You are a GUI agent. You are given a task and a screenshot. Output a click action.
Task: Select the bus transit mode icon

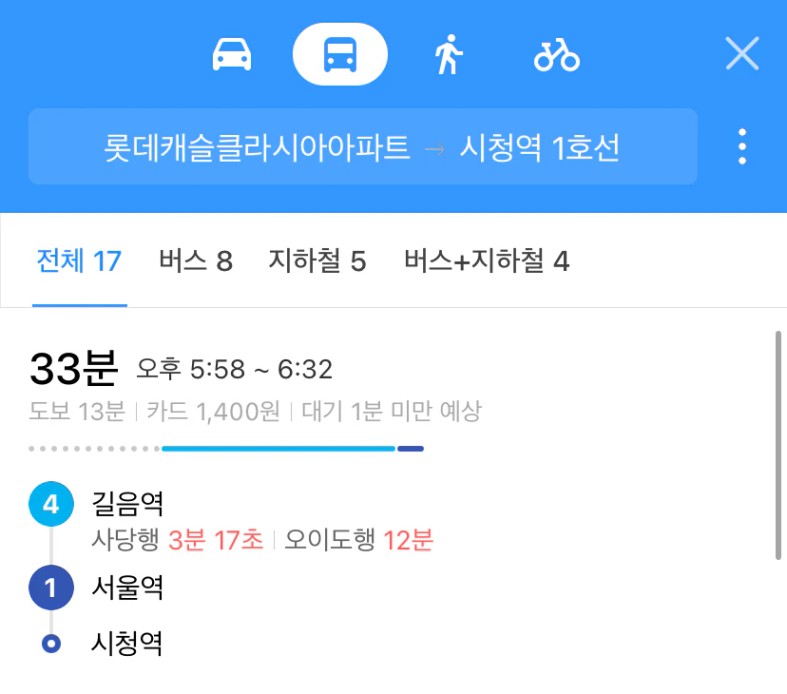point(340,54)
